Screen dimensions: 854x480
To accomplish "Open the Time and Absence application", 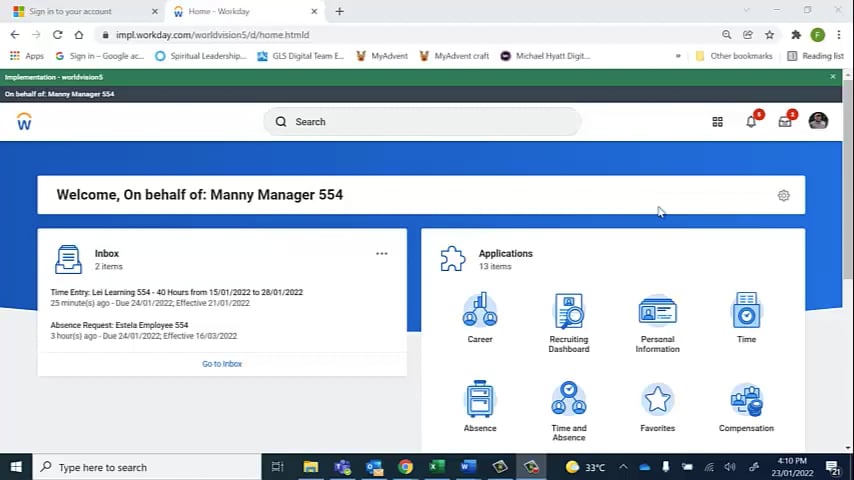I will 569,411.
